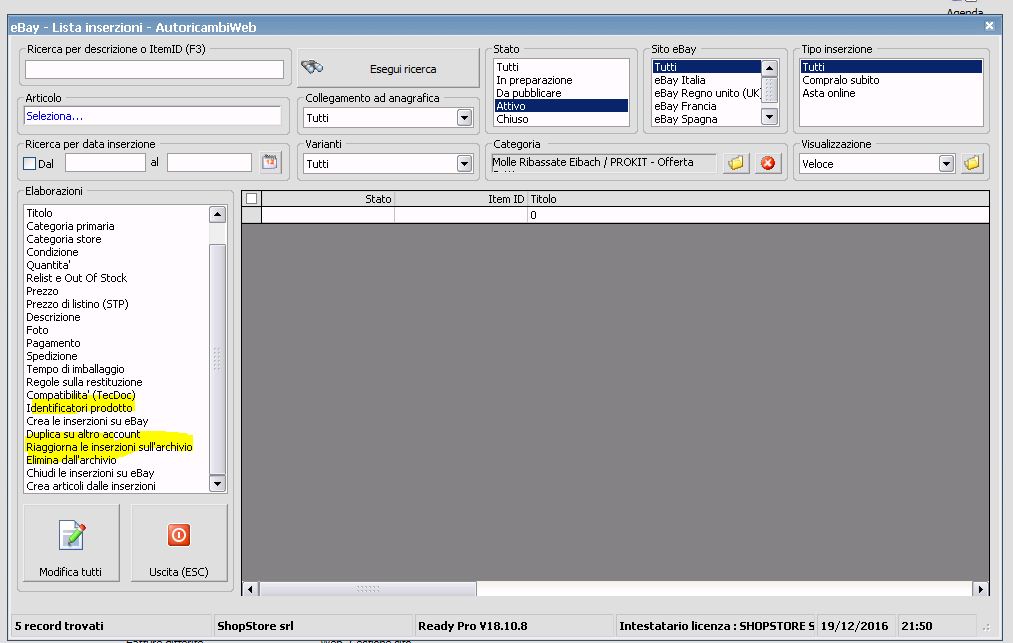Select Regole sulla restituzione
Viewport: 1013px width, 643px height.
(116, 382)
